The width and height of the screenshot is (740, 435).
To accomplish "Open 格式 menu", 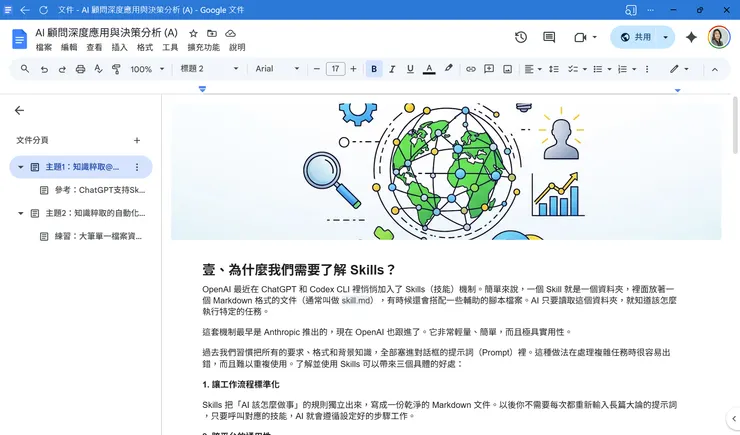I will [144, 47].
